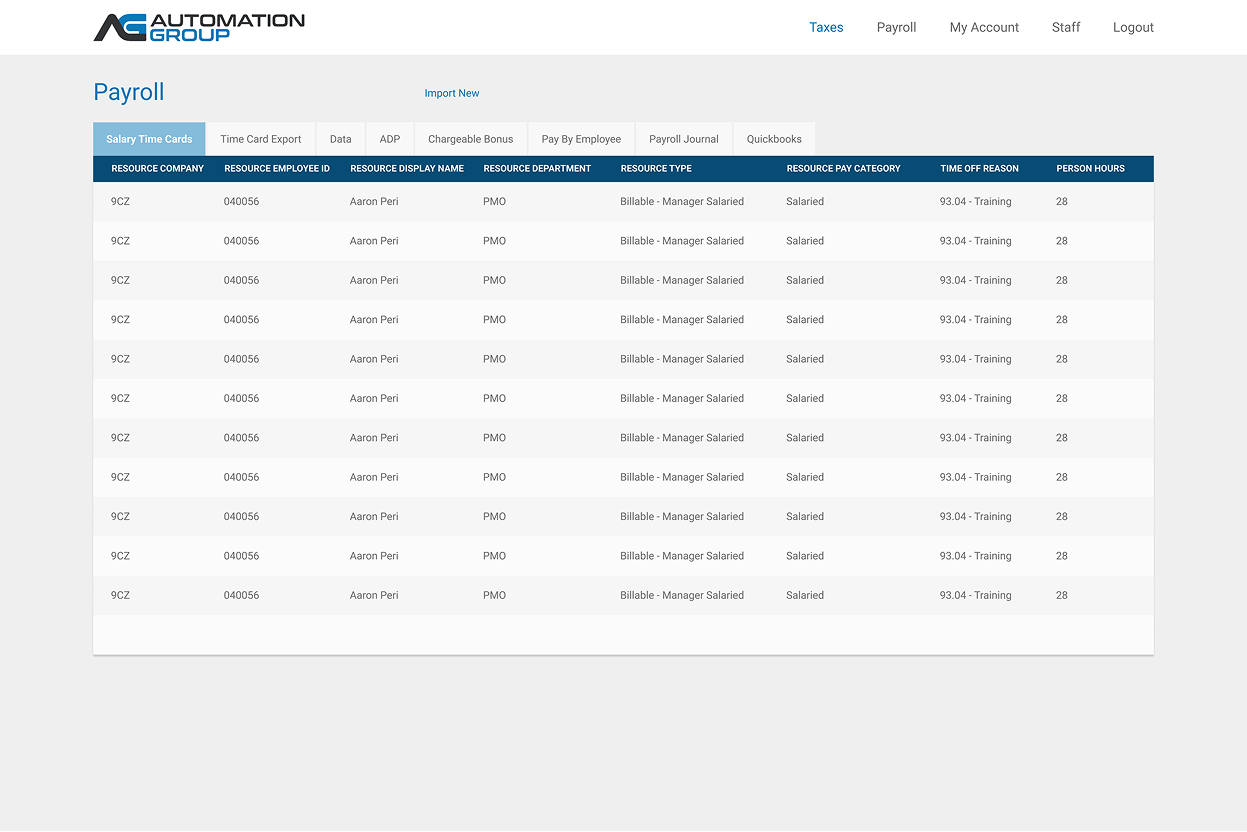This screenshot has height=832, width=1247.
Task: Select the Salary Time Cards tab
Action: click(149, 139)
